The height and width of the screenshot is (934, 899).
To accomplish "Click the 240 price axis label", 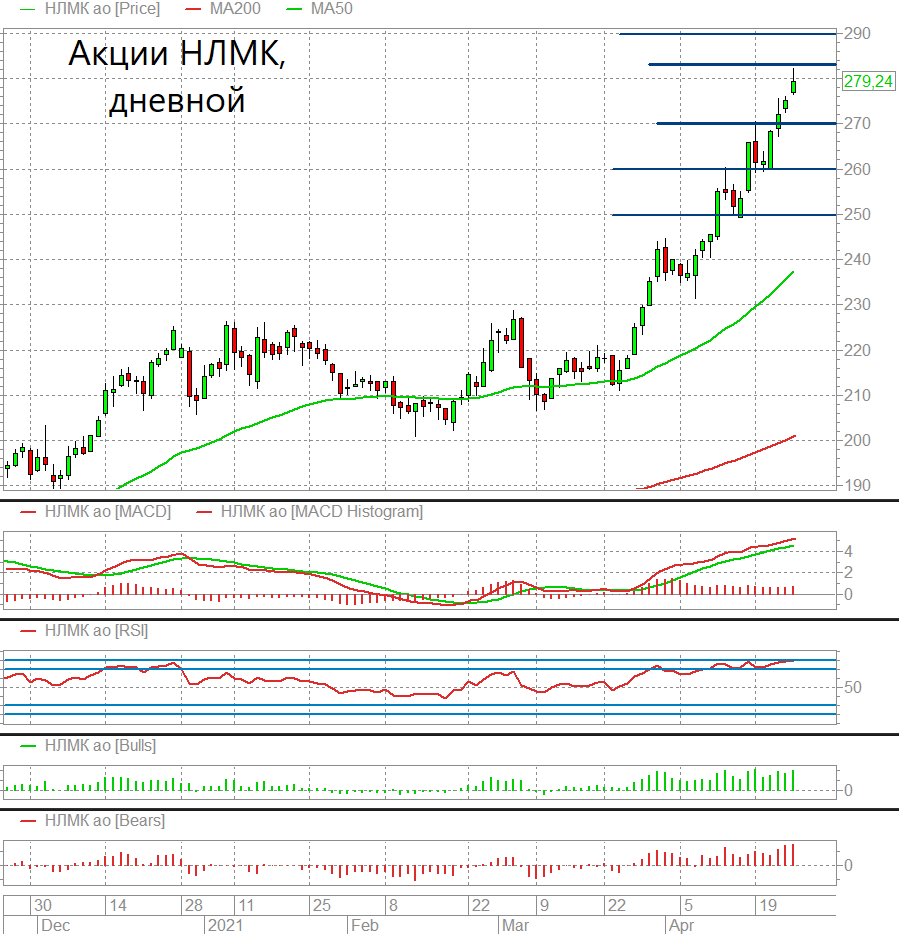I will point(857,259).
